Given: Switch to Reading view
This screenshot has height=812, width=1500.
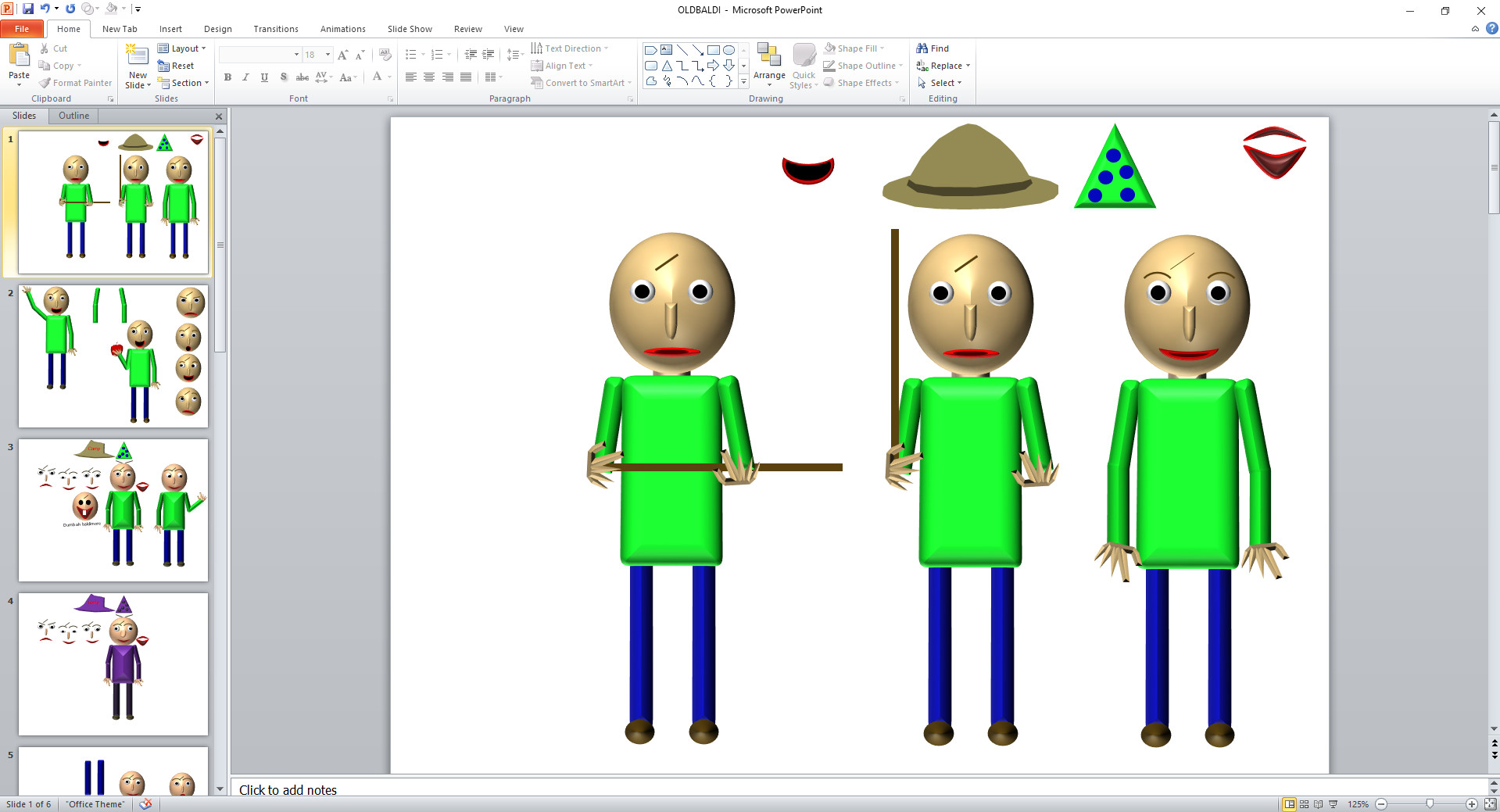Looking at the screenshot, I should click(x=1319, y=804).
